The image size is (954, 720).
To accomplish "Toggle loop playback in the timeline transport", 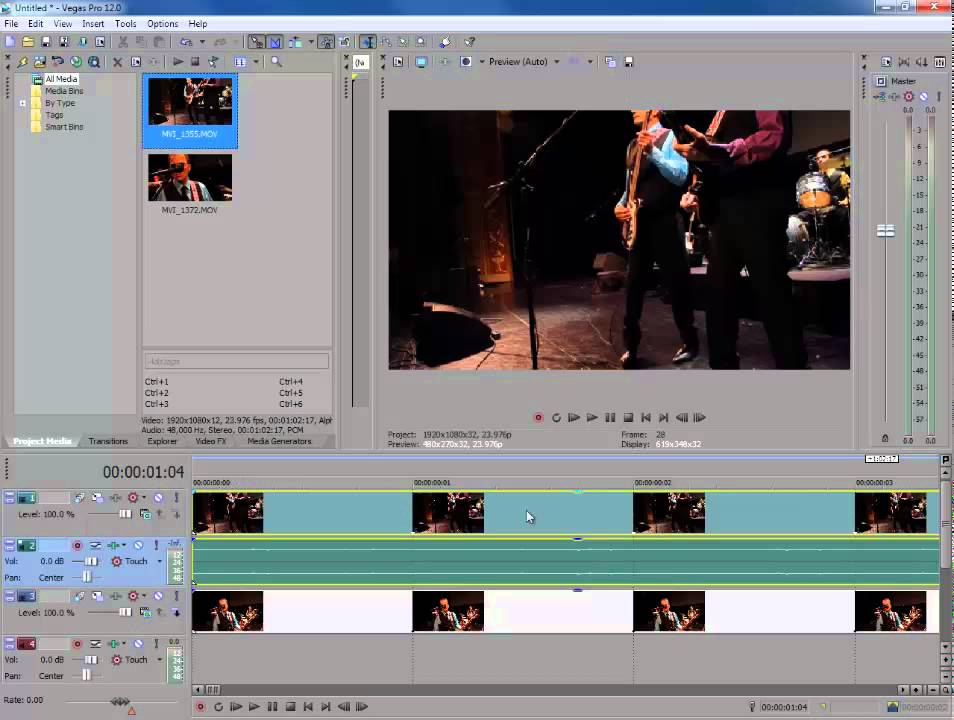I will click(218, 707).
